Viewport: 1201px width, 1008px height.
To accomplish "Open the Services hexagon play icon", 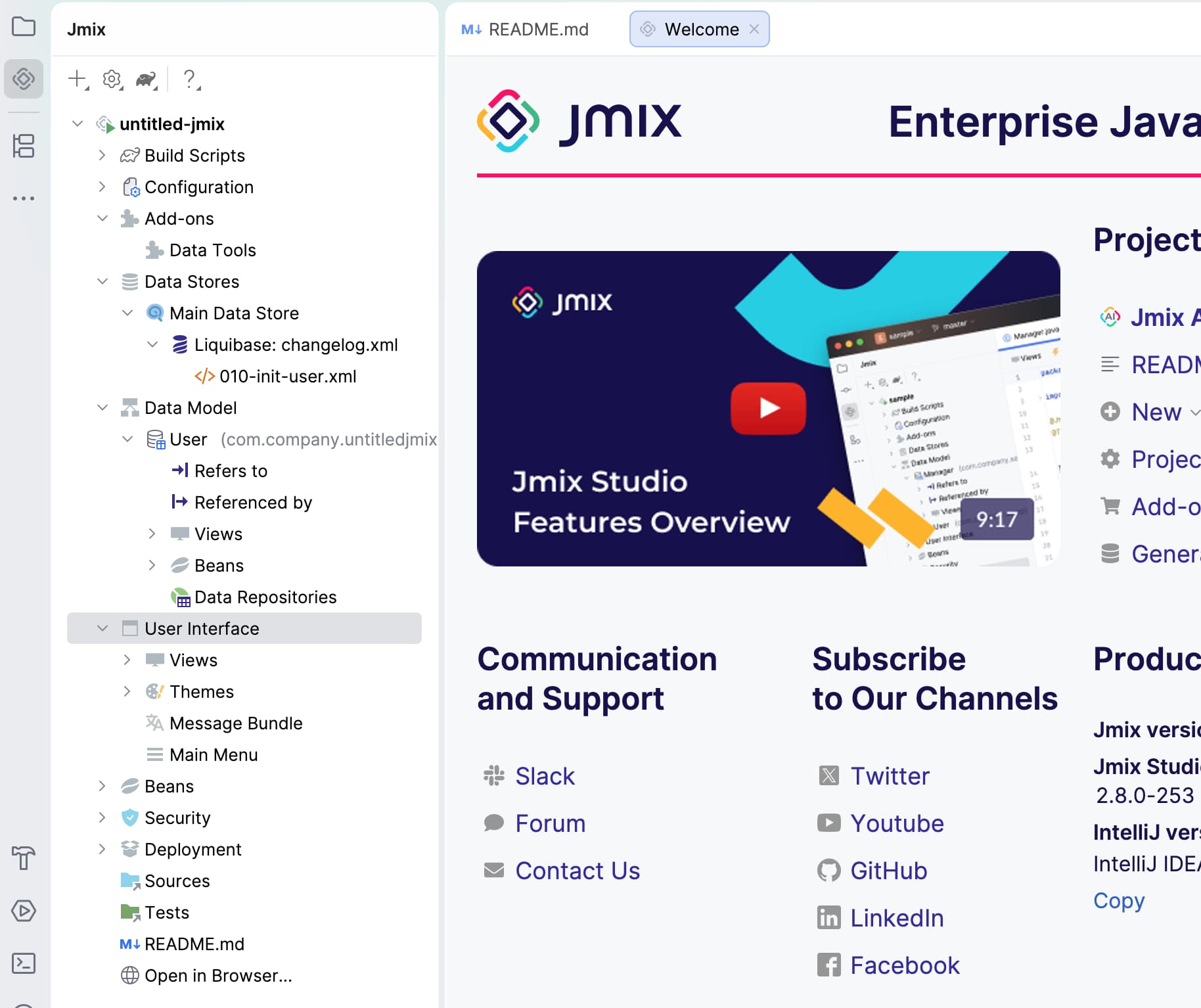I will [24, 911].
